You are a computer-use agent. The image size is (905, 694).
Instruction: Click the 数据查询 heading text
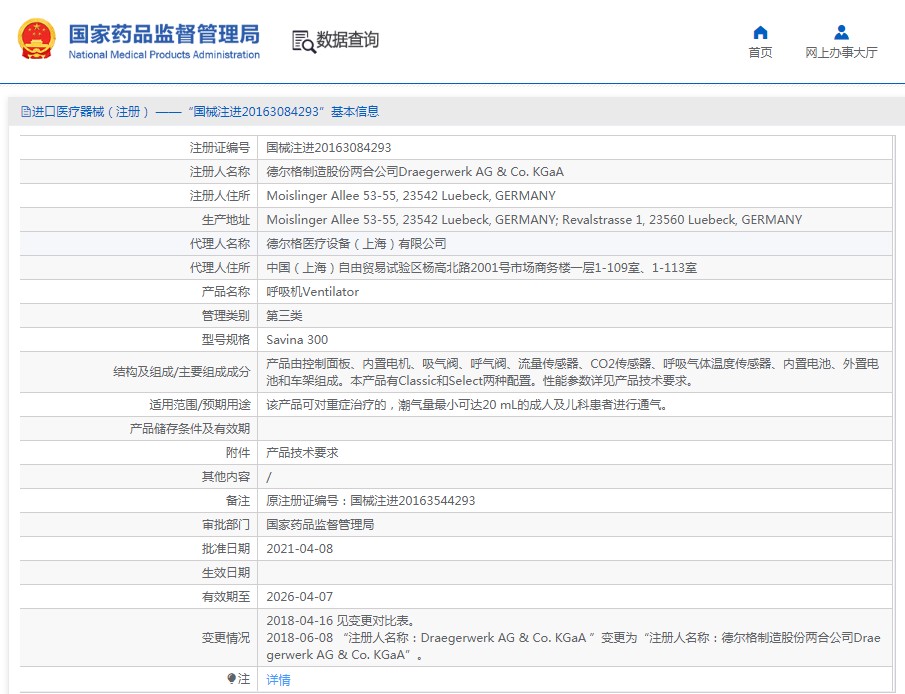[x=347, y=40]
